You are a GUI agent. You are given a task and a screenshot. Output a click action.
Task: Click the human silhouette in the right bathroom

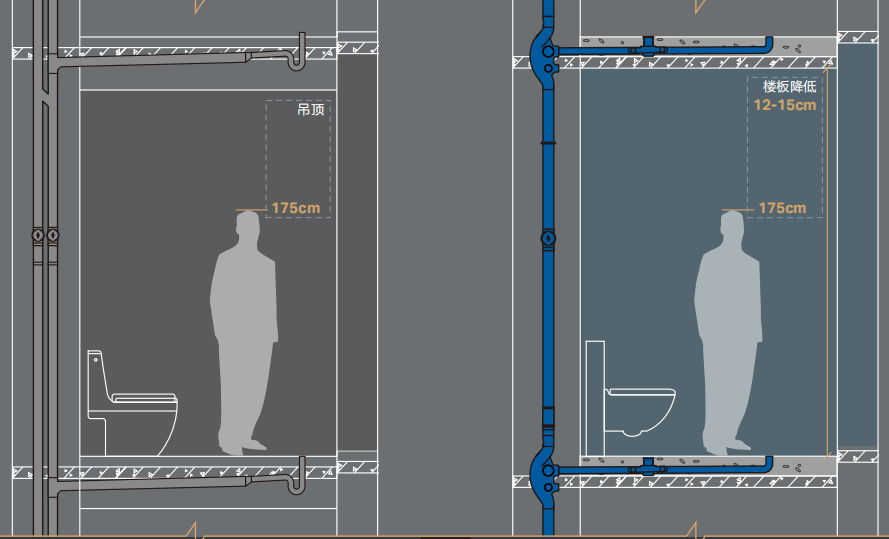pyautogui.click(x=729, y=333)
